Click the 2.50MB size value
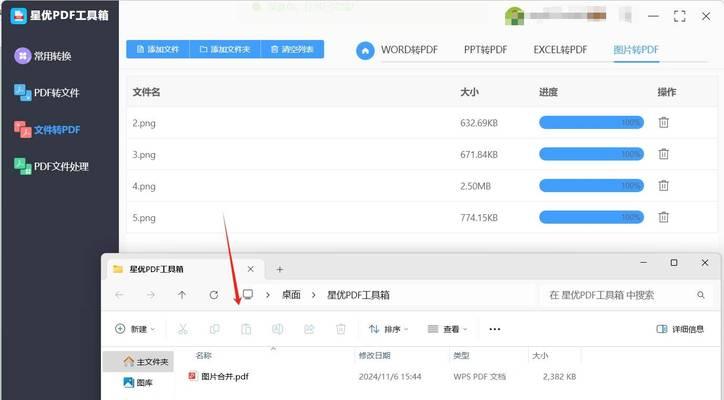724x400 pixels. click(475, 187)
